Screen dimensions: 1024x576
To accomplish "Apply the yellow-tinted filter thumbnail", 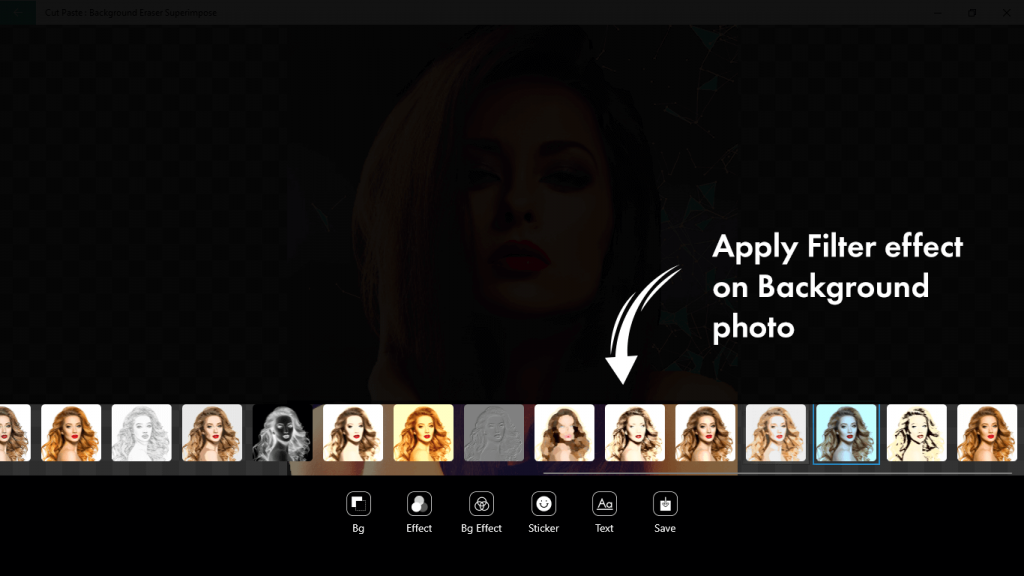I will click(x=423, y=432).
